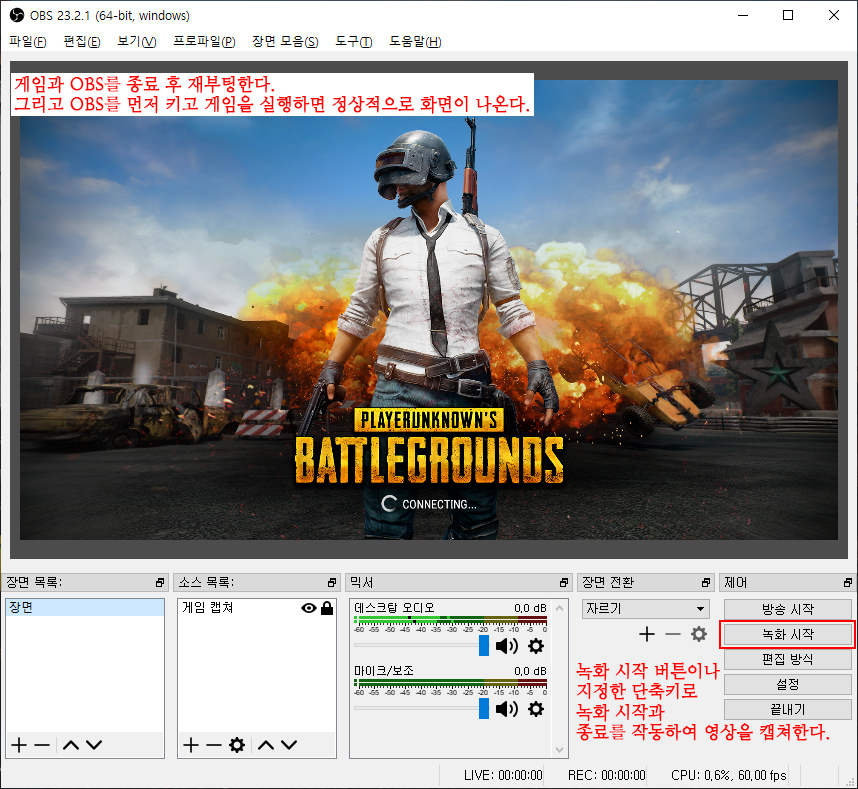Undock the 장면 전환 panel
This screenshot has width=858, height=789.
tap(706, 583)
